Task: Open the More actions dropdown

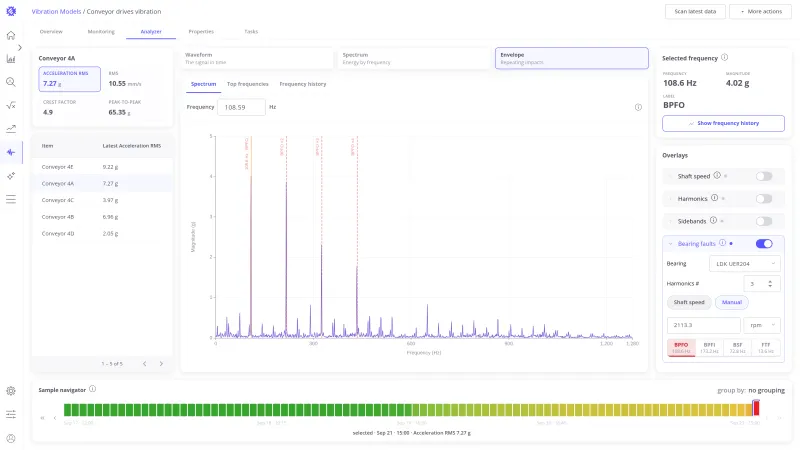Action: 760,11
